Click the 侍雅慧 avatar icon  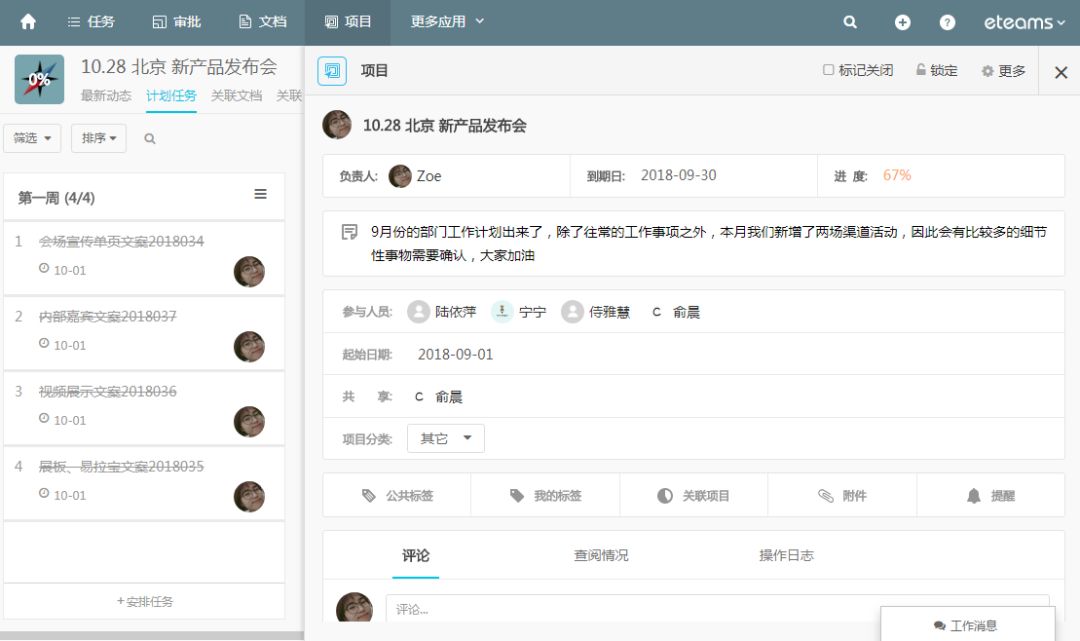572,312
